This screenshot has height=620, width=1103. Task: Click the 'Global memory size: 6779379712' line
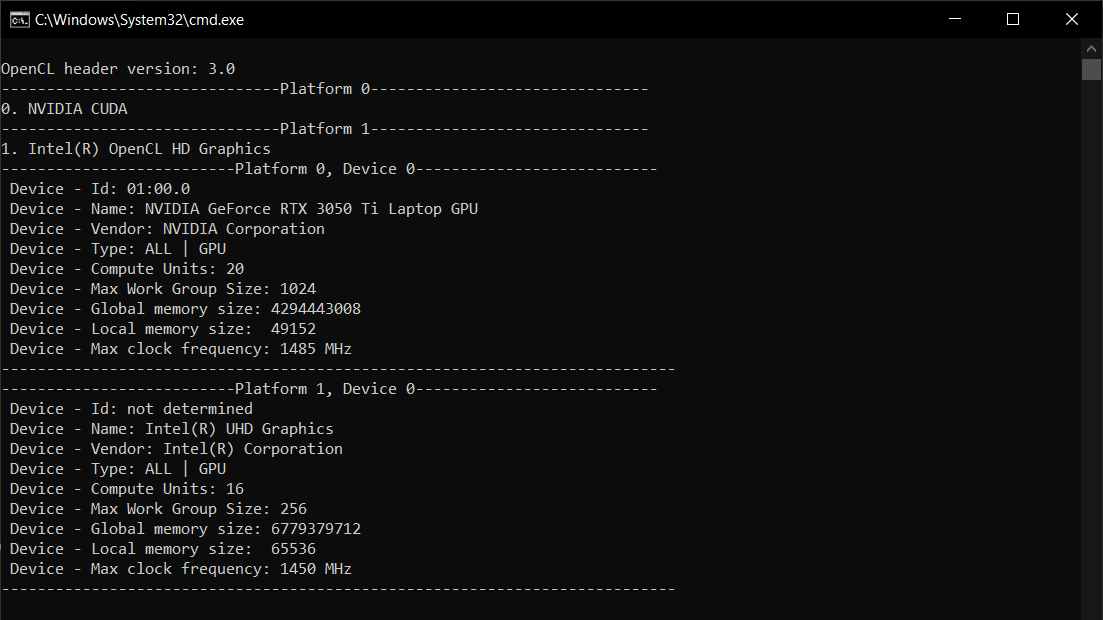pyautogui.click(x=185, y=529)
